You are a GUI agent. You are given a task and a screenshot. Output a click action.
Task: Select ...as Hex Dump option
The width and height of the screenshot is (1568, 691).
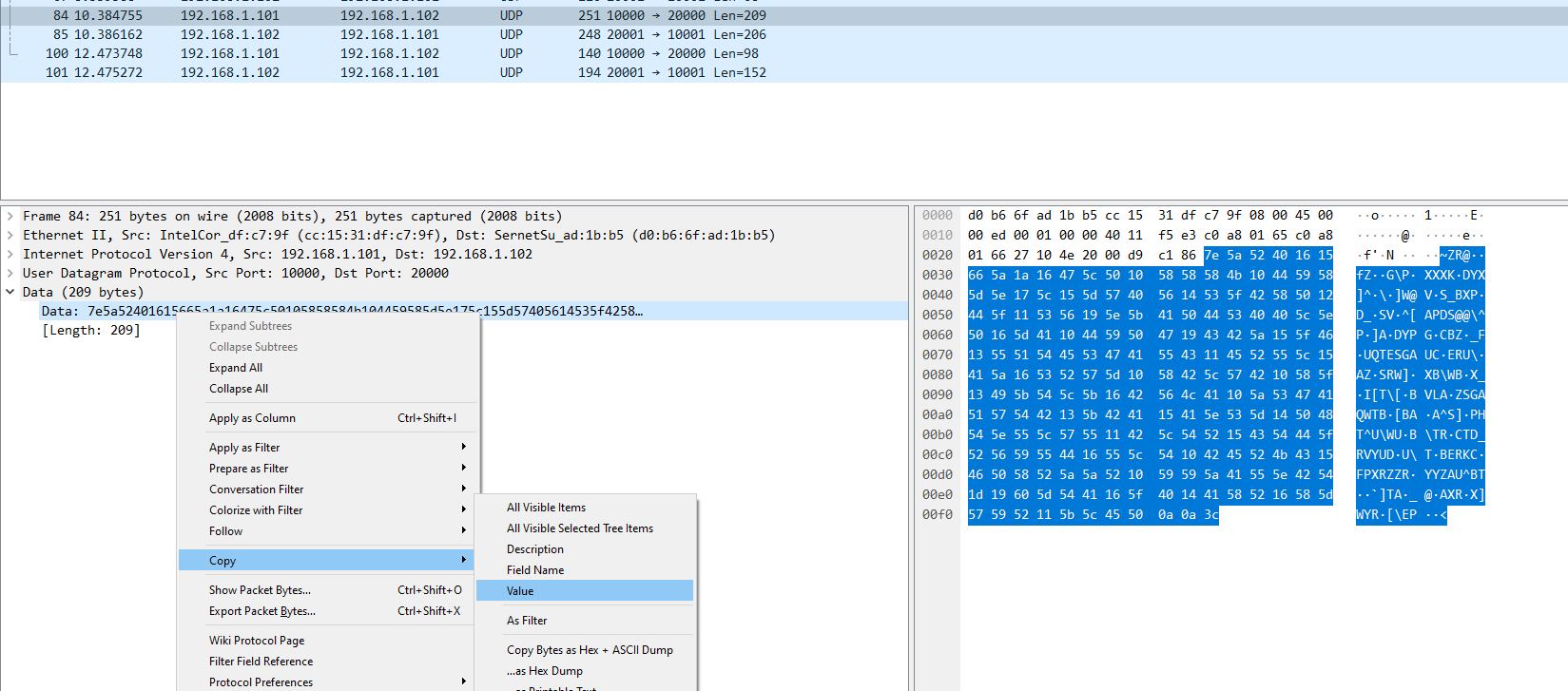pos(585,670)
